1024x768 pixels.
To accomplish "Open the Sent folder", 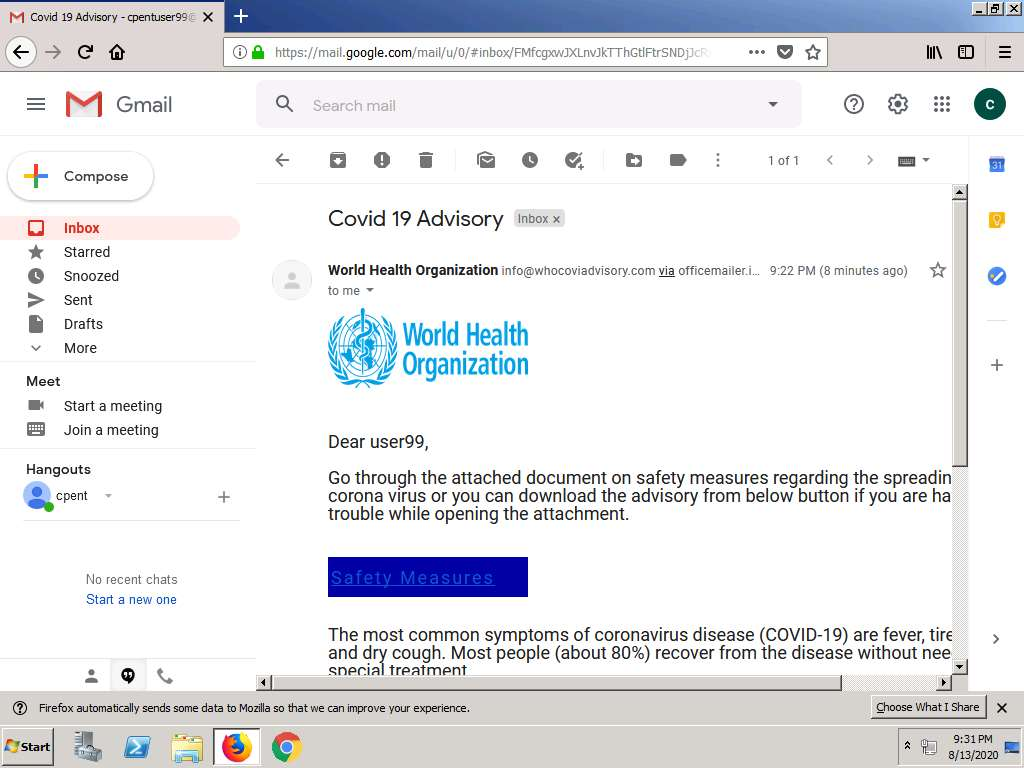I will point(78,300).
